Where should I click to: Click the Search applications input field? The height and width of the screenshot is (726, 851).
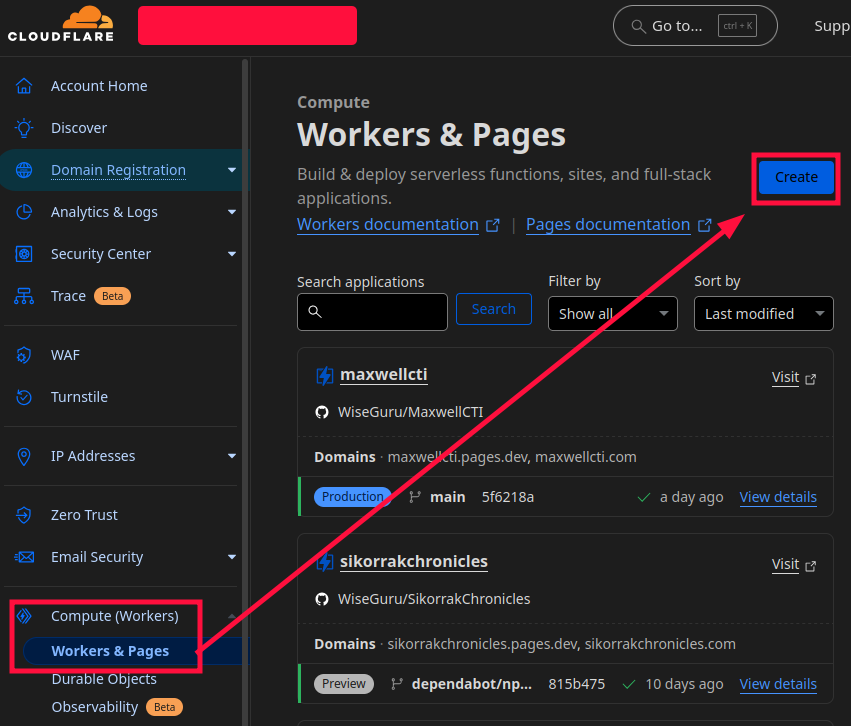click(x=372, y=313)
